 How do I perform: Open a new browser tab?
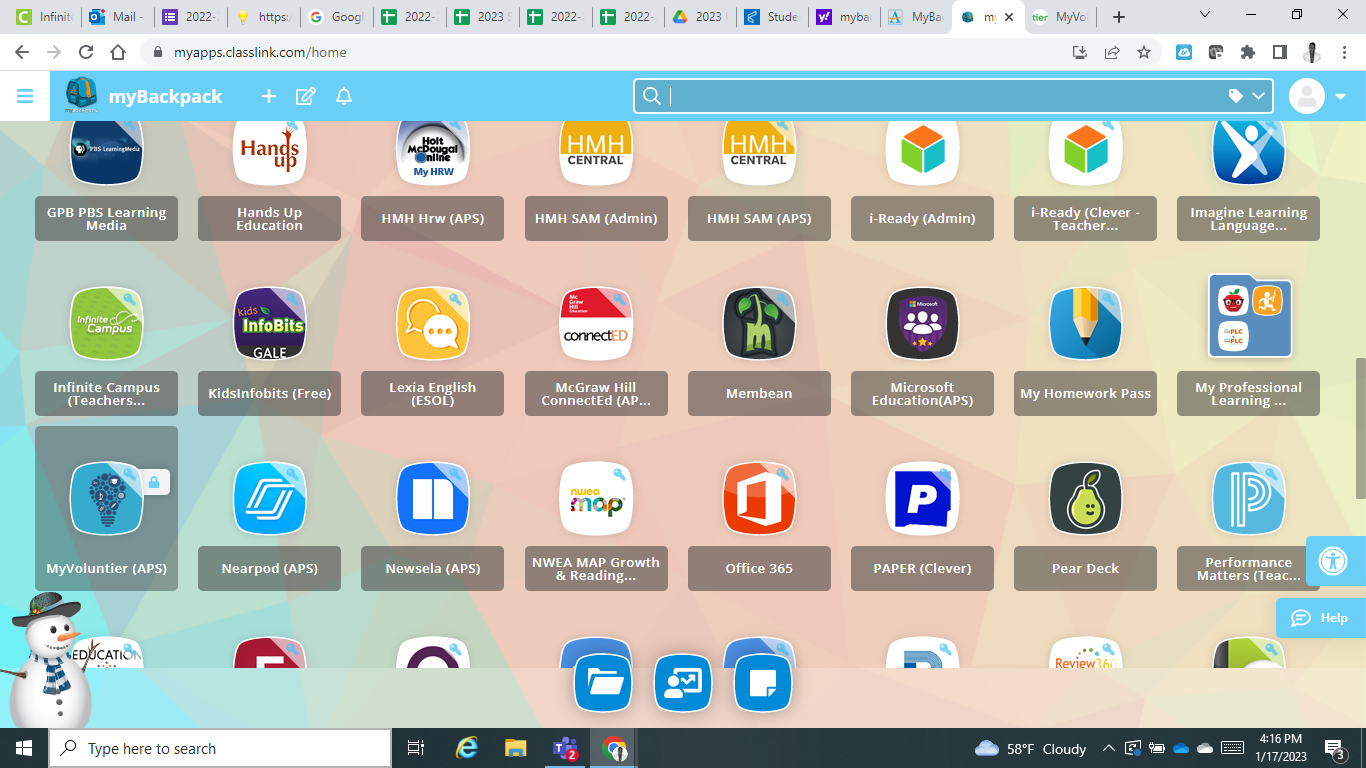point(1119,17)
